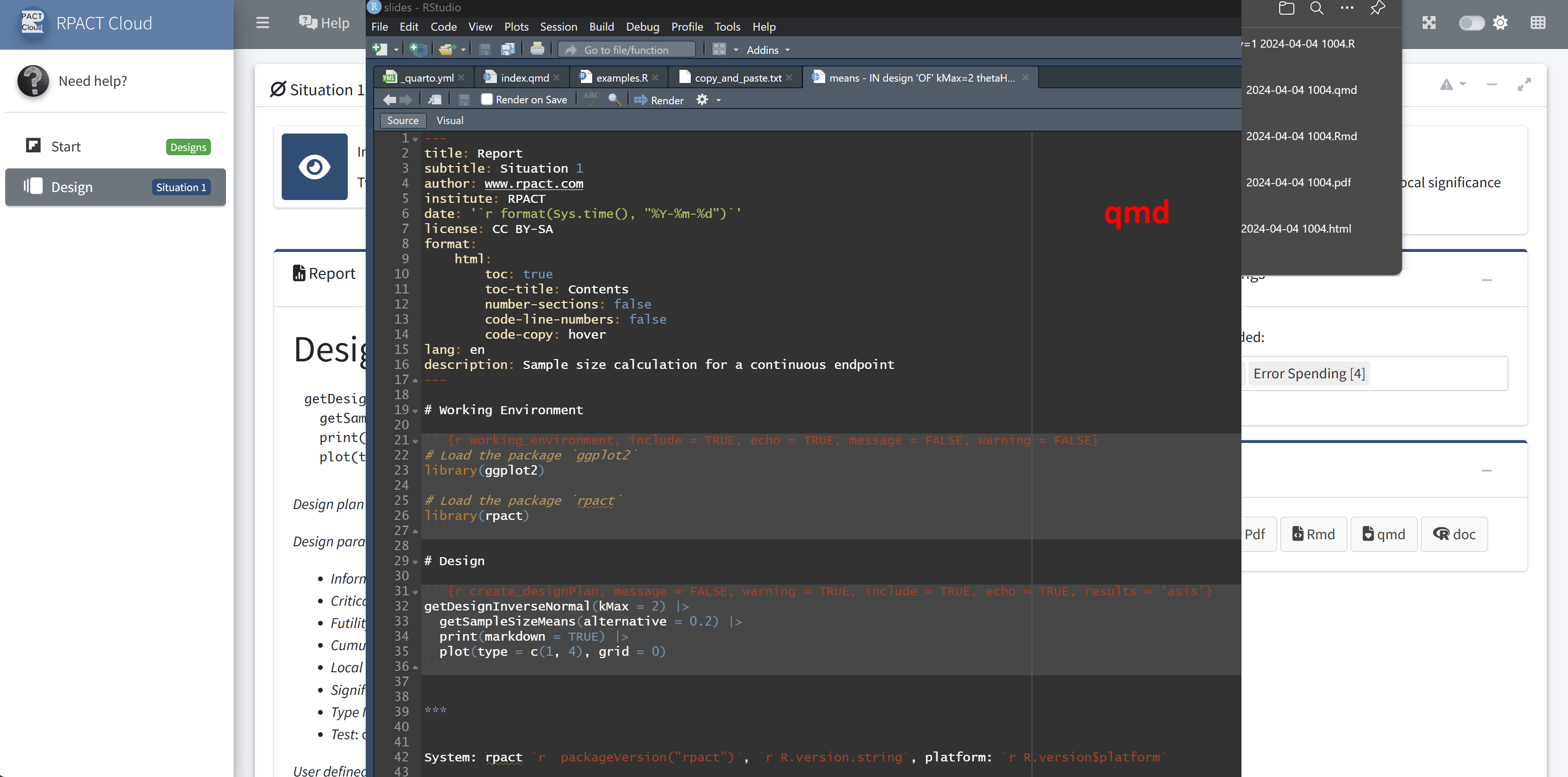Click show in new window icon

[435, 99]
